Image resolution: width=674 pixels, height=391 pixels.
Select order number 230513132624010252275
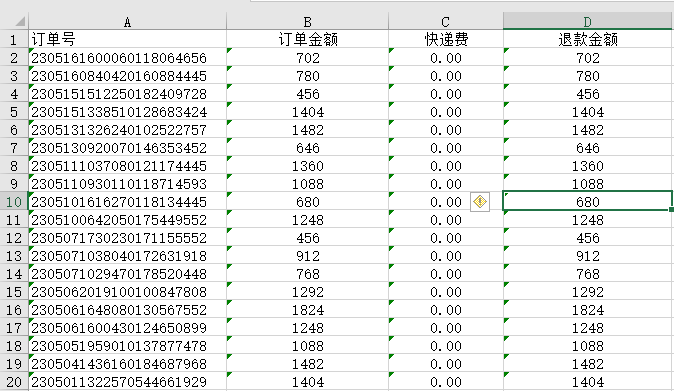point(127,129)
